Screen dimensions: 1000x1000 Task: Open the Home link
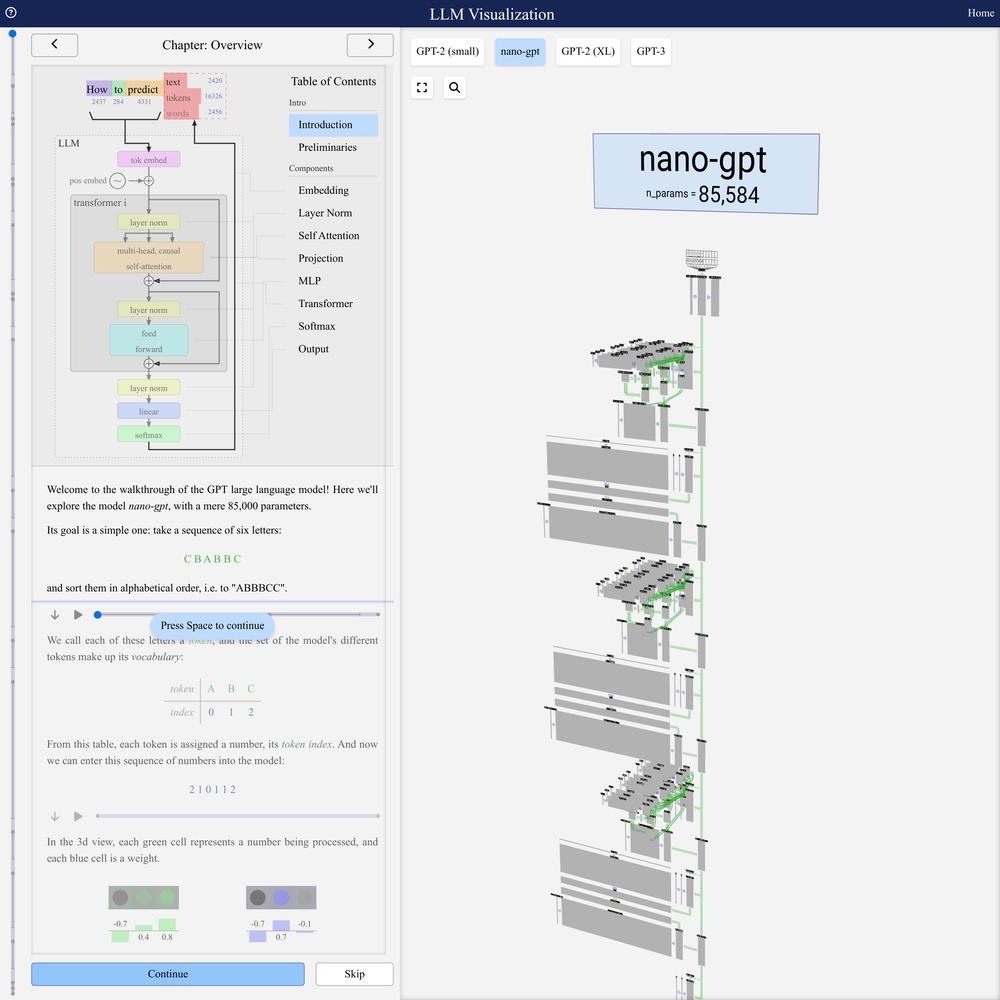coord(980,13)
